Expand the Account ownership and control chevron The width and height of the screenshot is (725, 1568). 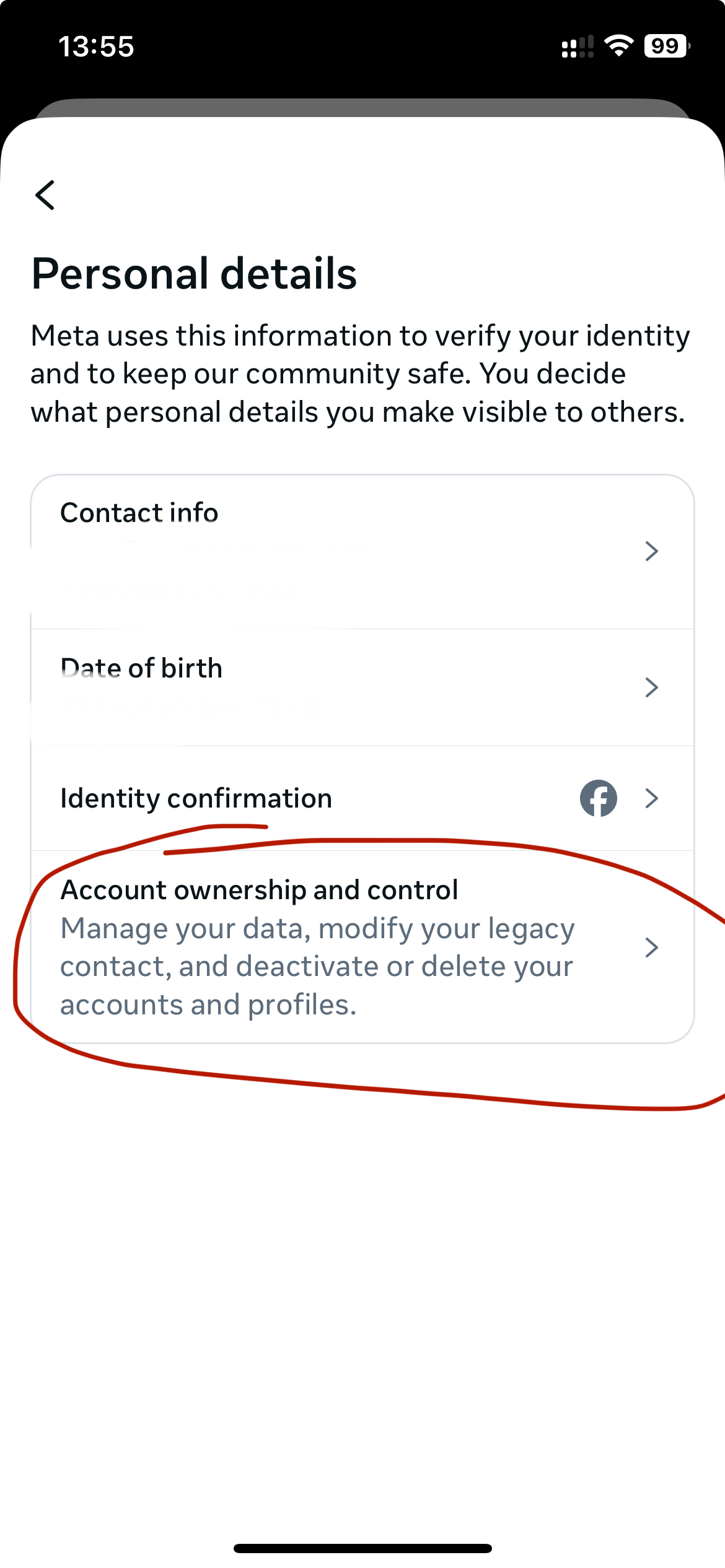(x=651, y=947)
